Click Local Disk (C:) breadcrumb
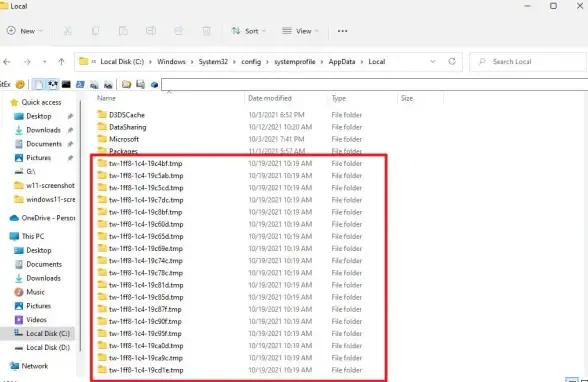The height and width of the screenshot is (382, 588). point(122,62)
